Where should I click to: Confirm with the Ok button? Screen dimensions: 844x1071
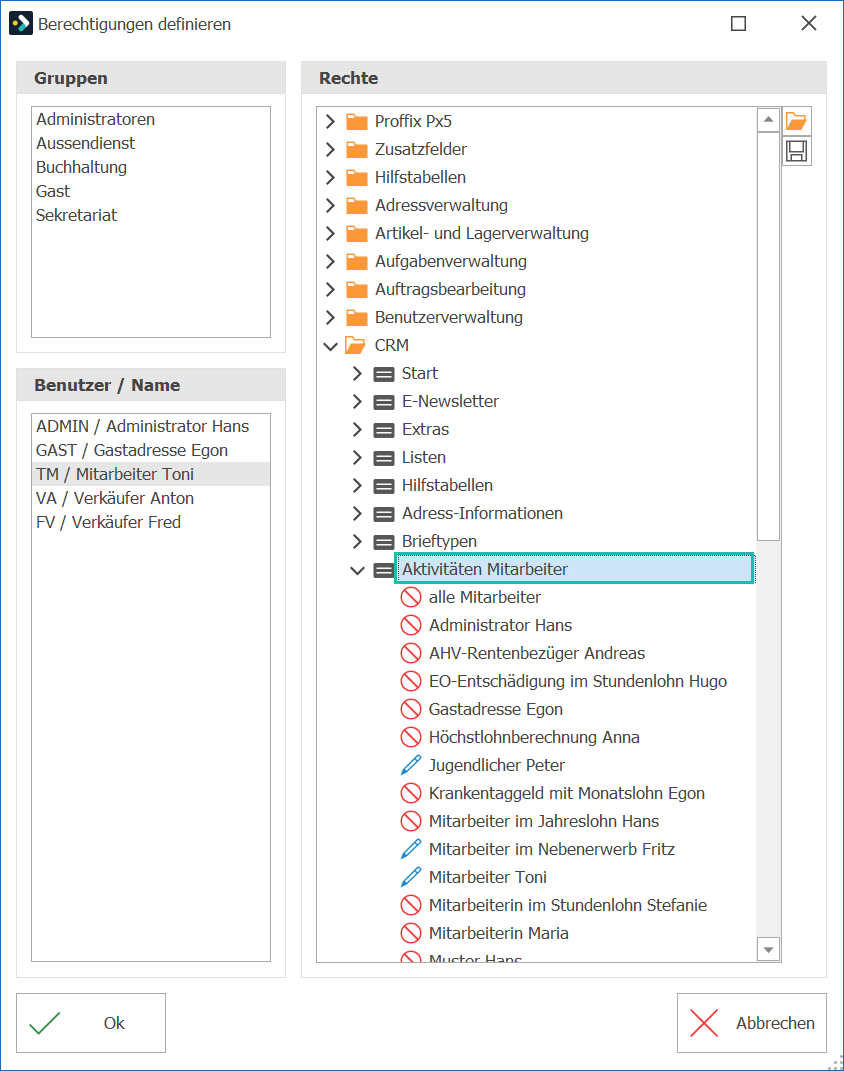(91, 1023)
